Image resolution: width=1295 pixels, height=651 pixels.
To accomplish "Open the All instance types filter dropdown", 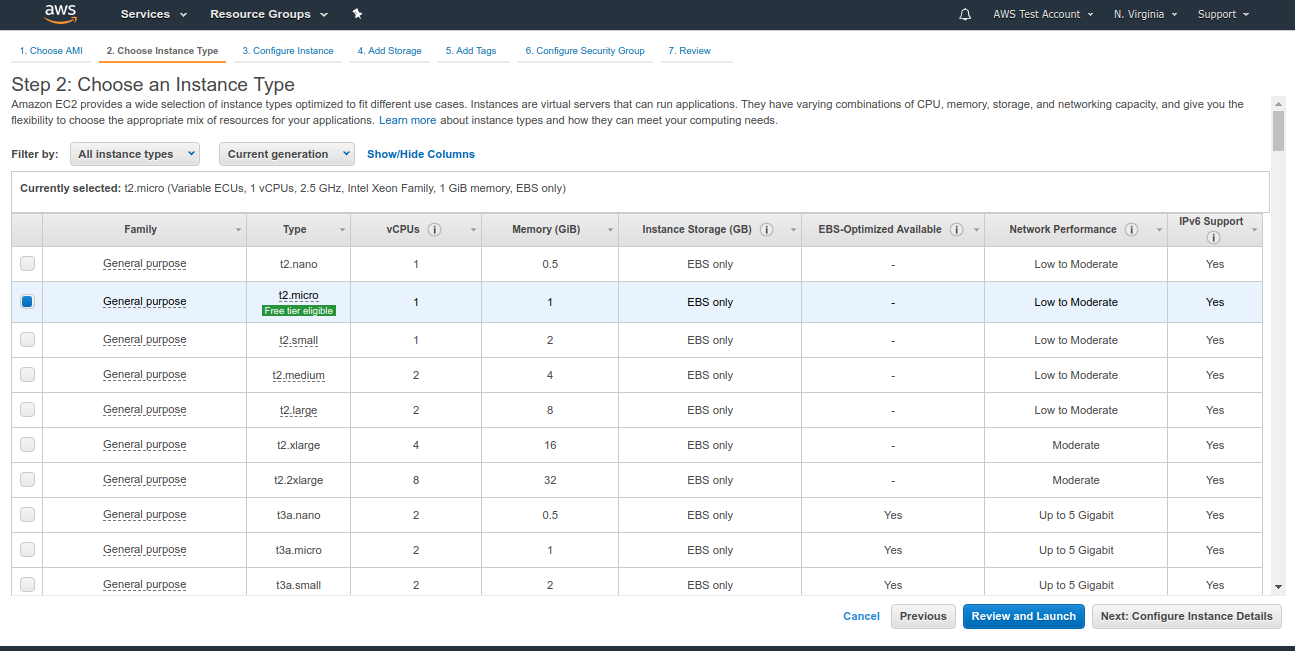I will [134, 154].
